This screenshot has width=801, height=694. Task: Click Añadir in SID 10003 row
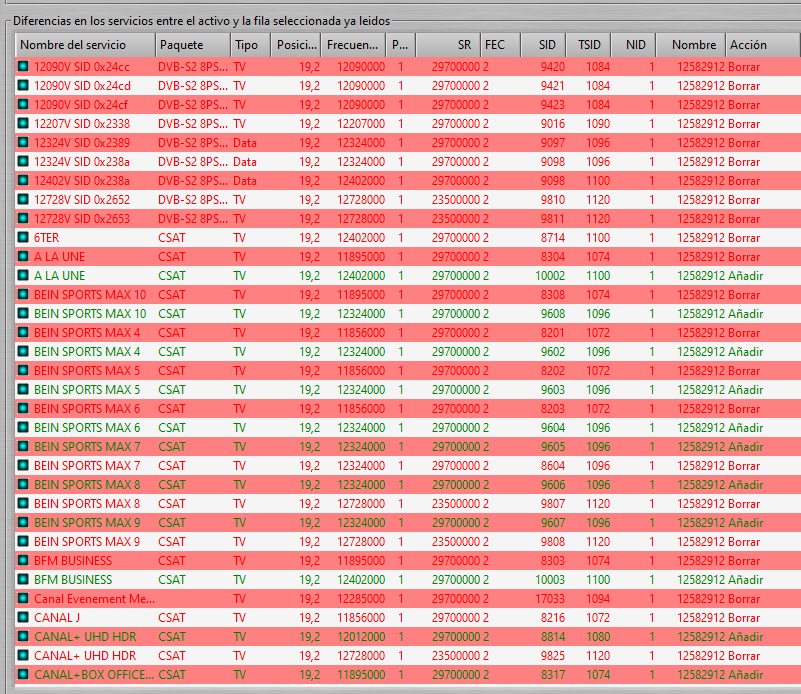coord(745,579)
